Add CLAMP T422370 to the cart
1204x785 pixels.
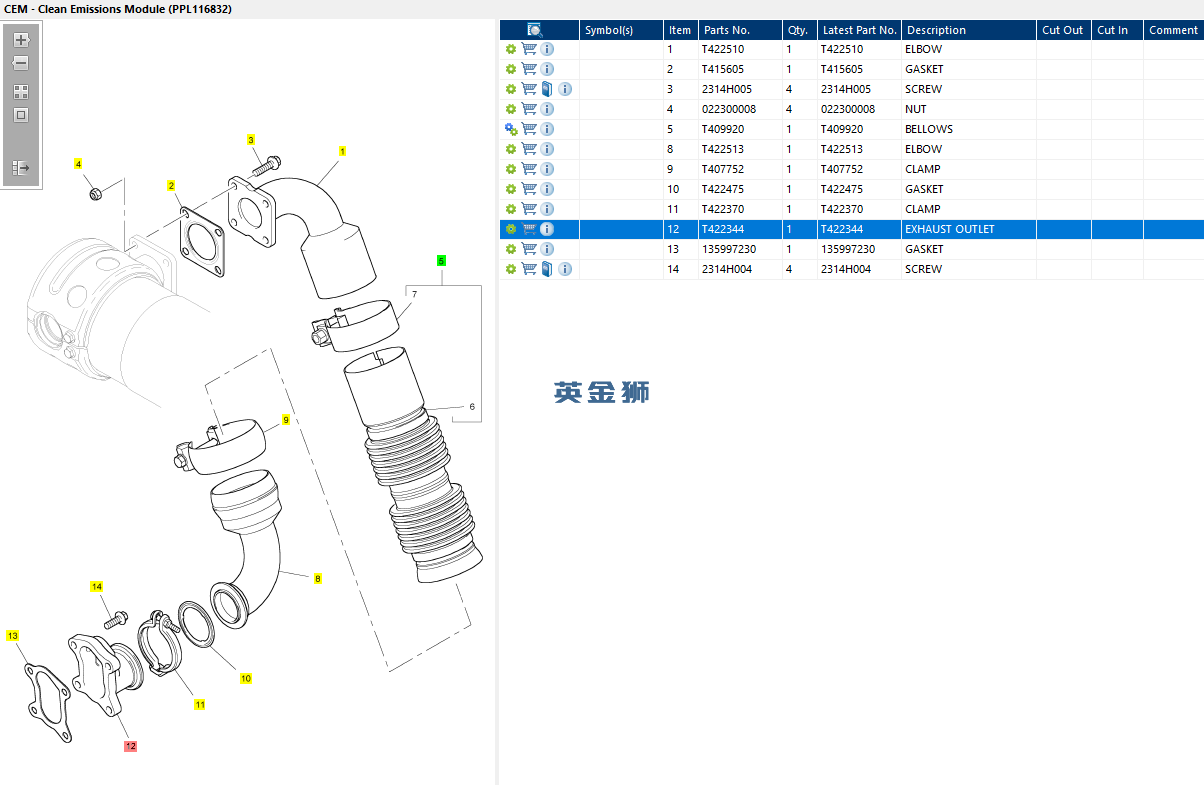(529, 209)
